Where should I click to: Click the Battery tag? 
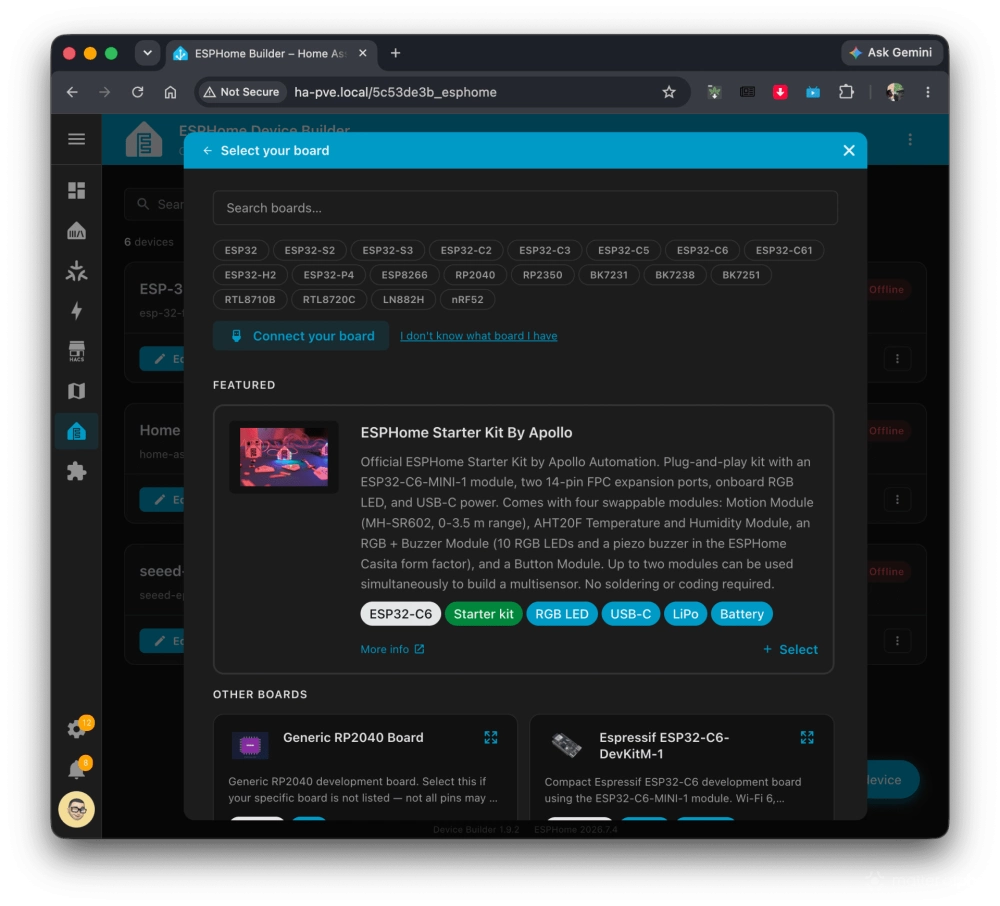tap(741, 614)
